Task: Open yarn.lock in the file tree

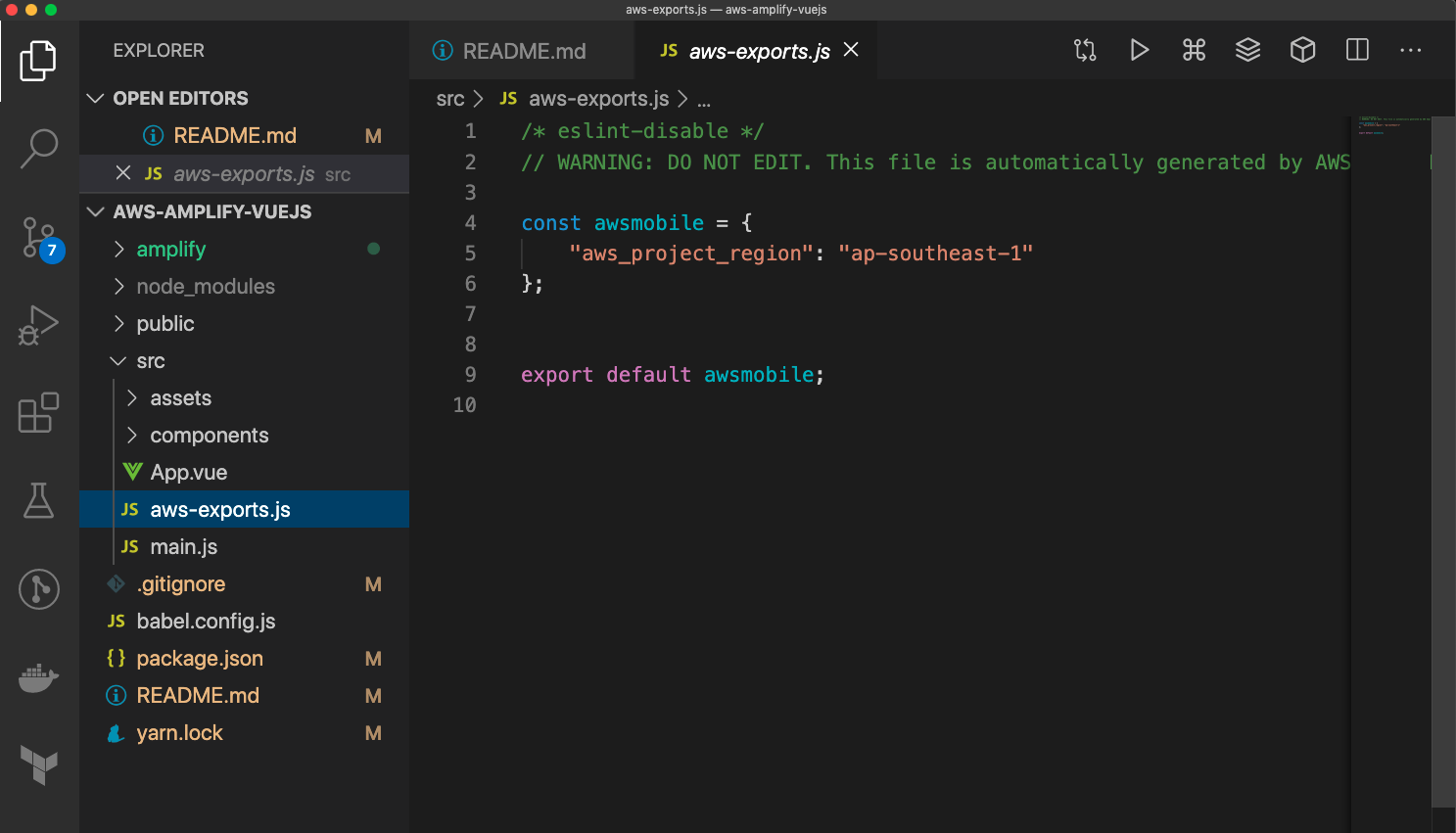Action: [x=244, y=732]
